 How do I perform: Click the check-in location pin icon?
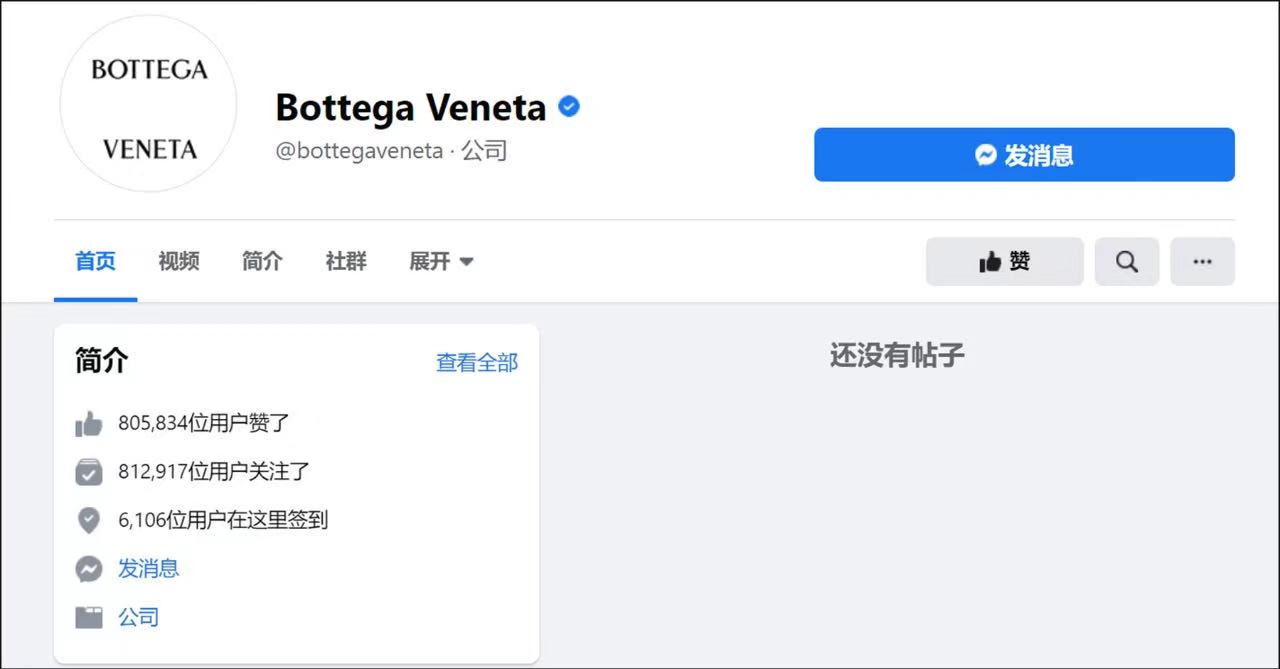tap(89, 520)
